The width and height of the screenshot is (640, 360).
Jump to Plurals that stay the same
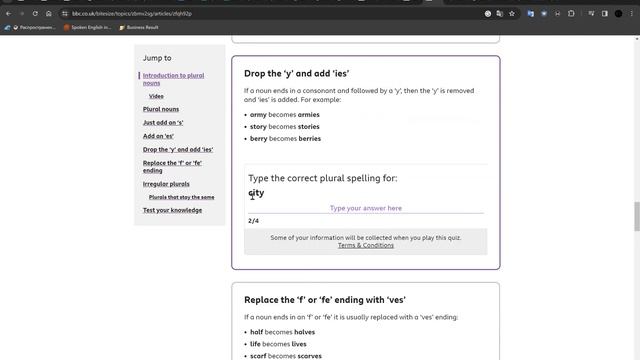pos(182,197)
